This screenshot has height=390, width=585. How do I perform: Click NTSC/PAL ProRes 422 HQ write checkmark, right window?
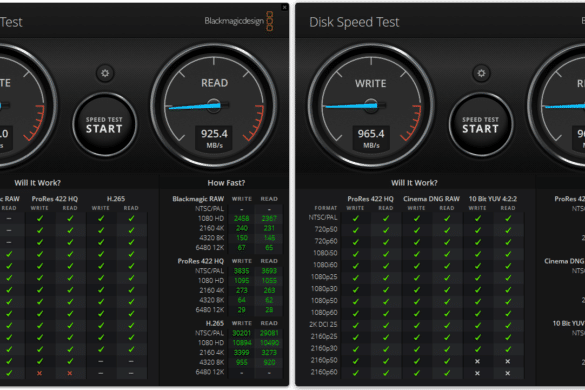356,218
